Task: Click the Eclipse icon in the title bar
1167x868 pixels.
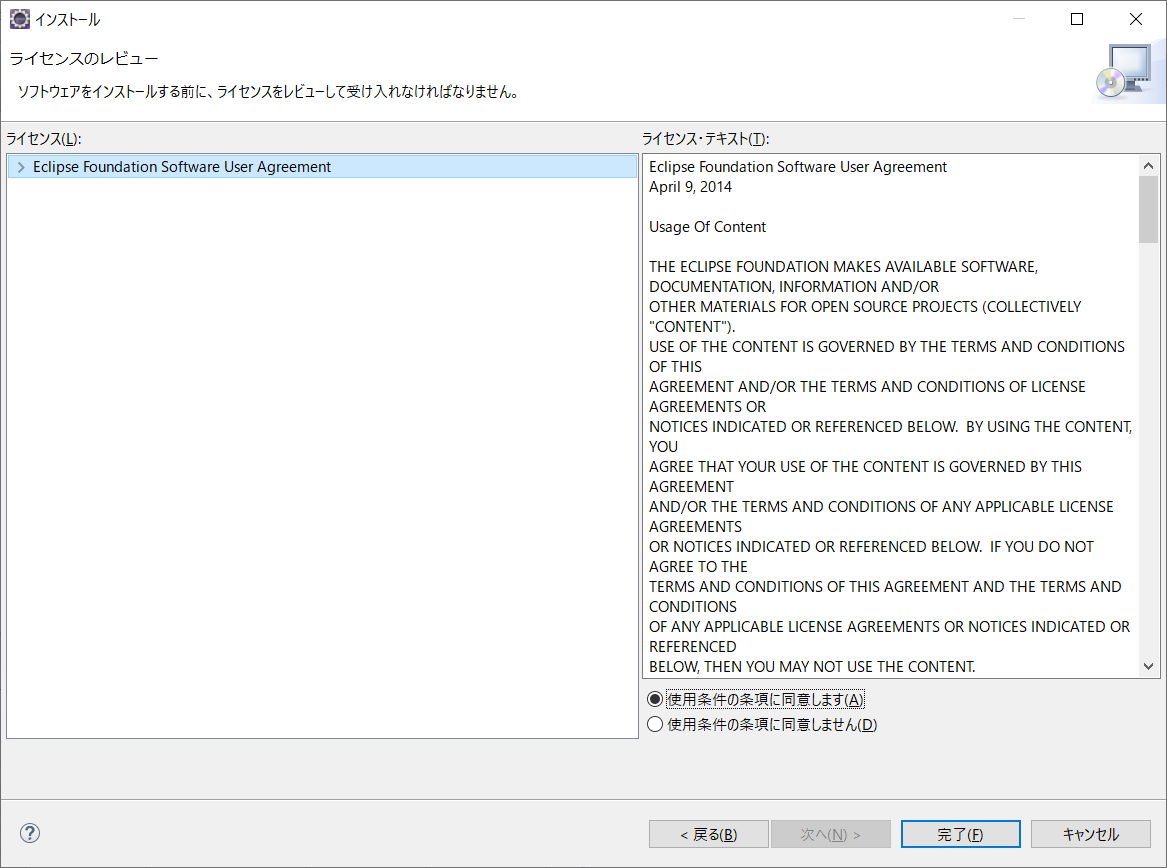Action: pyautogui.click(x=19, y=19)
